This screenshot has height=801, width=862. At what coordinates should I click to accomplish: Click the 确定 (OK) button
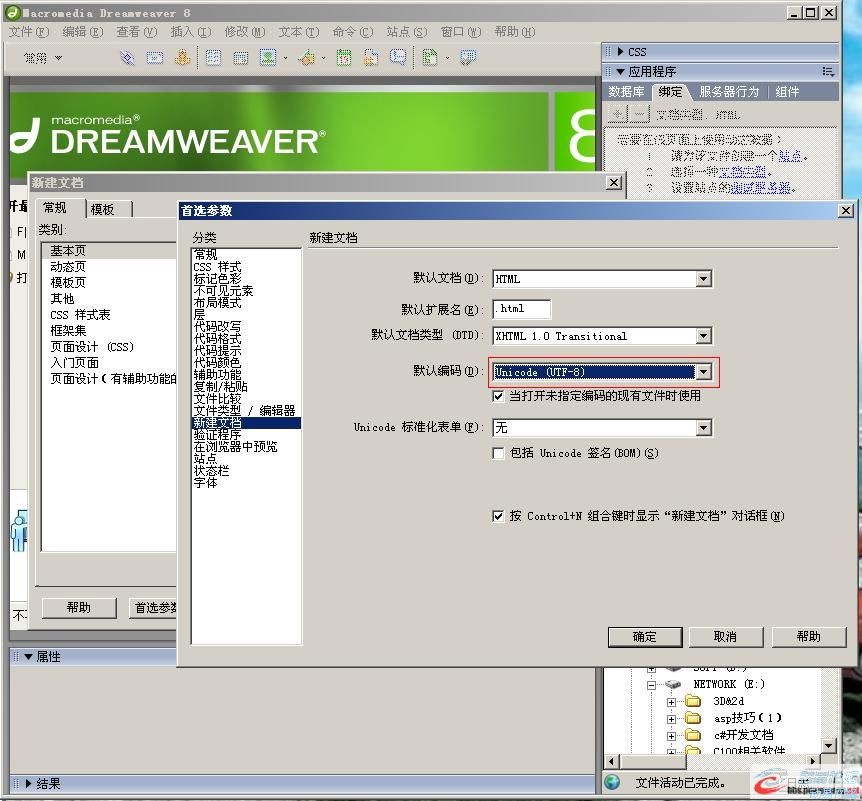pyautogui.click(x=645, y=637)
